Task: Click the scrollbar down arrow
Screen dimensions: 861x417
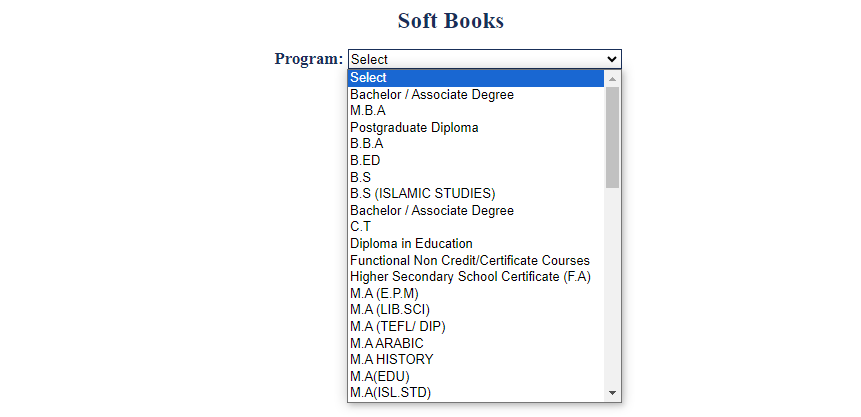Action: pos(613,393)
